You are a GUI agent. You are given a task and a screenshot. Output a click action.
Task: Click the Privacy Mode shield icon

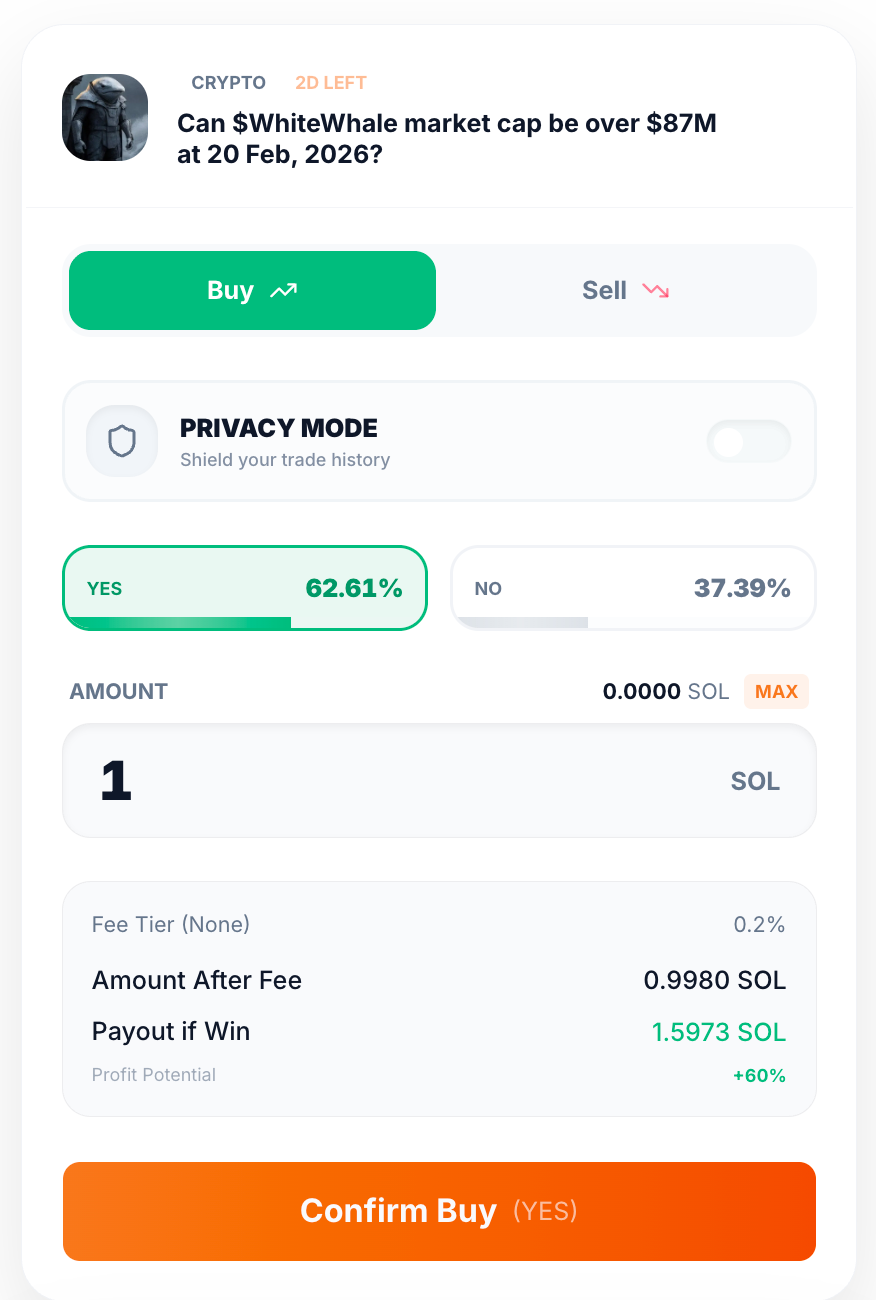point(121,441)
